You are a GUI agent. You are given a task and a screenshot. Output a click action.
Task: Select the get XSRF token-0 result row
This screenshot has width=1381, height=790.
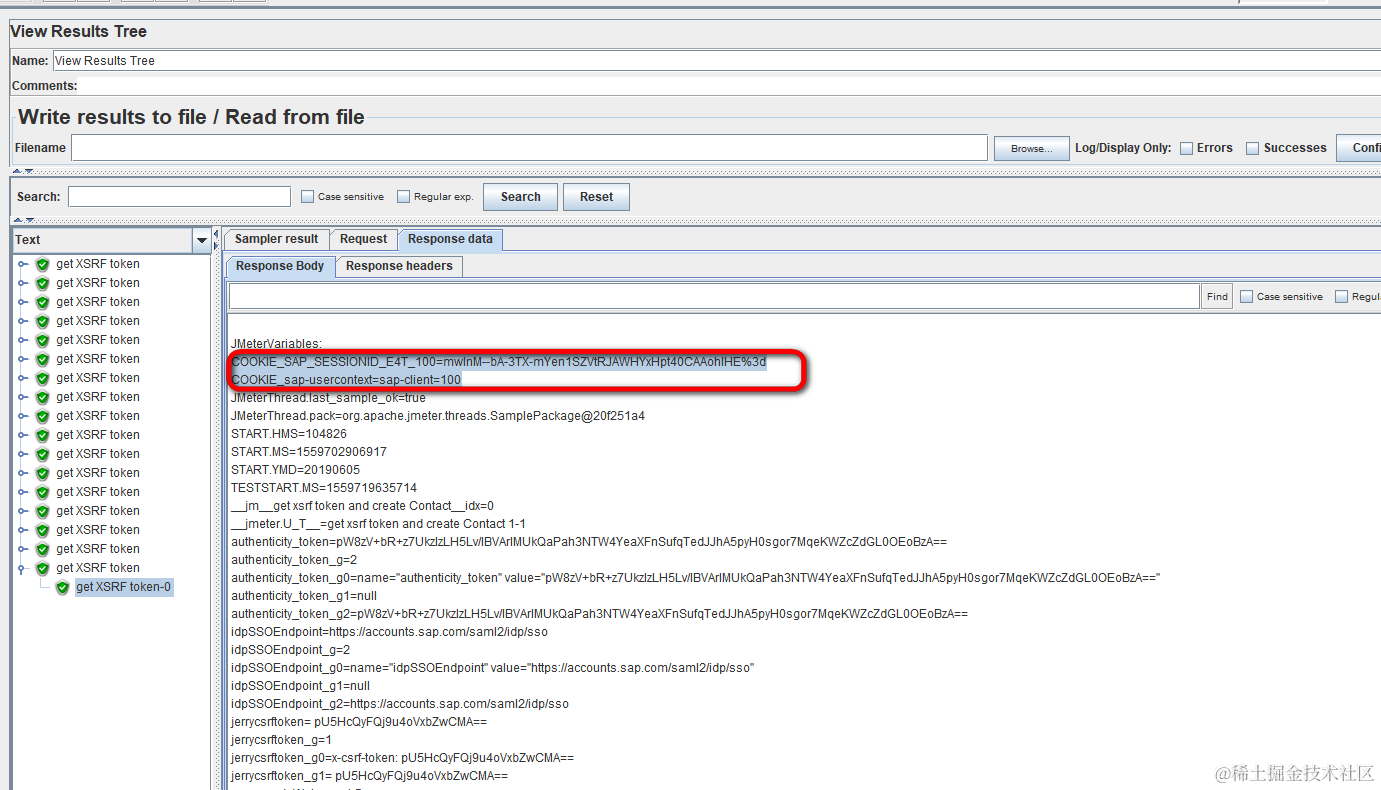click(124, 587)
